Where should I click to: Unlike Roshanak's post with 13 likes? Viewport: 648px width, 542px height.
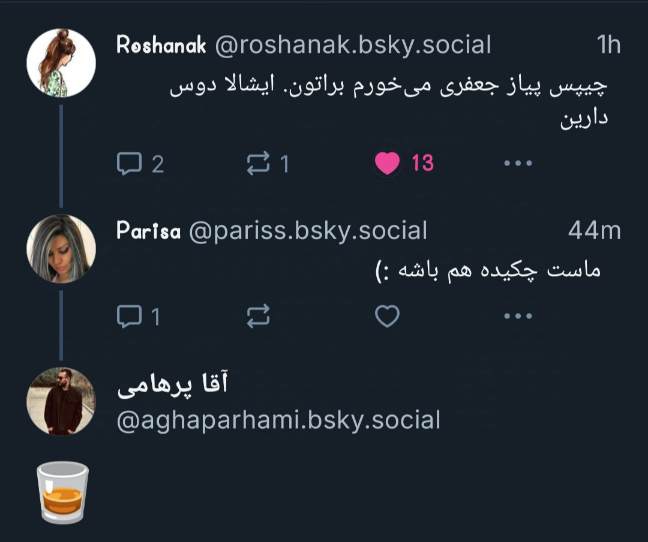(388, 163)
